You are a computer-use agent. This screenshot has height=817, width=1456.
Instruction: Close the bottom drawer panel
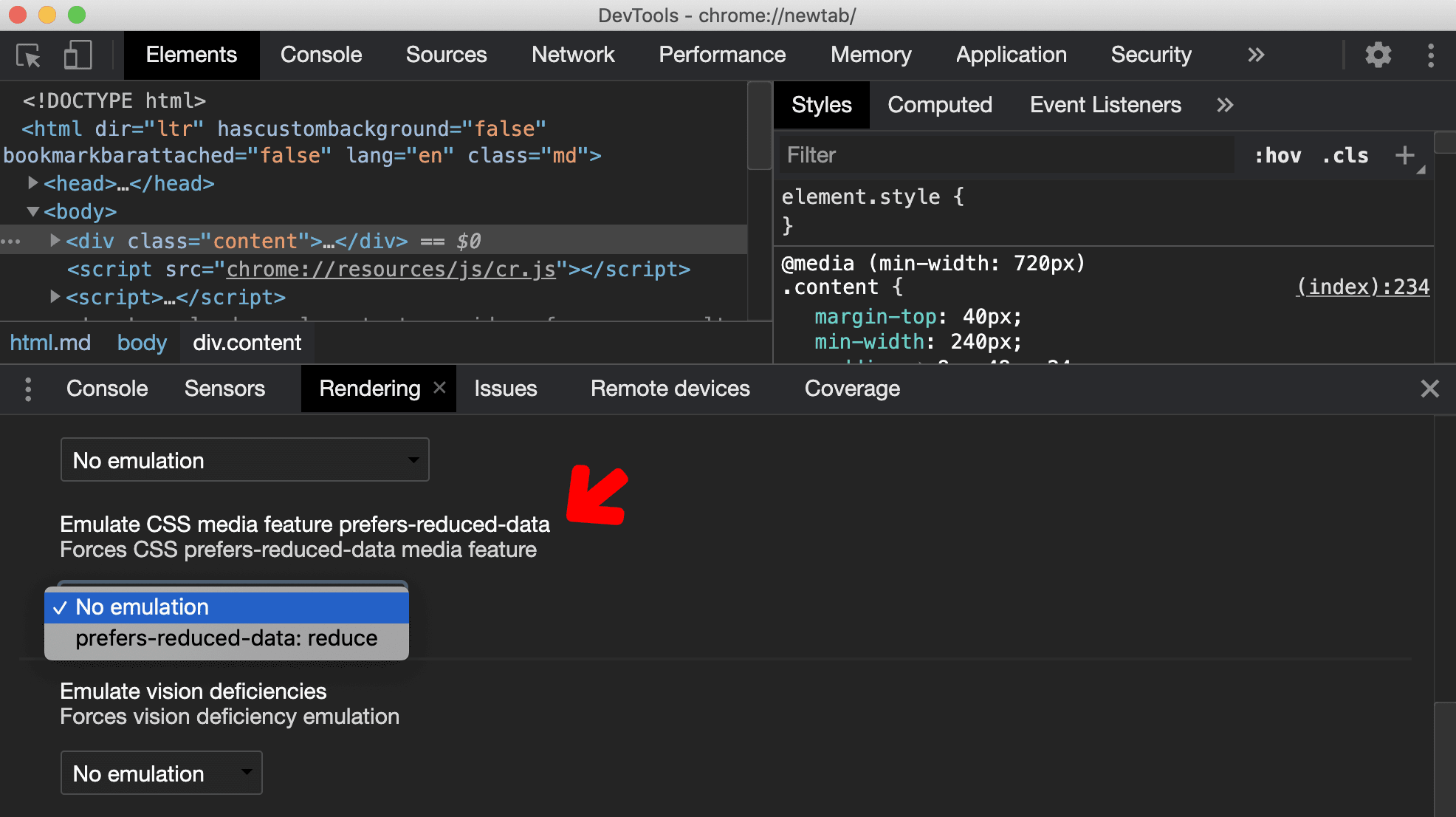1430,388
